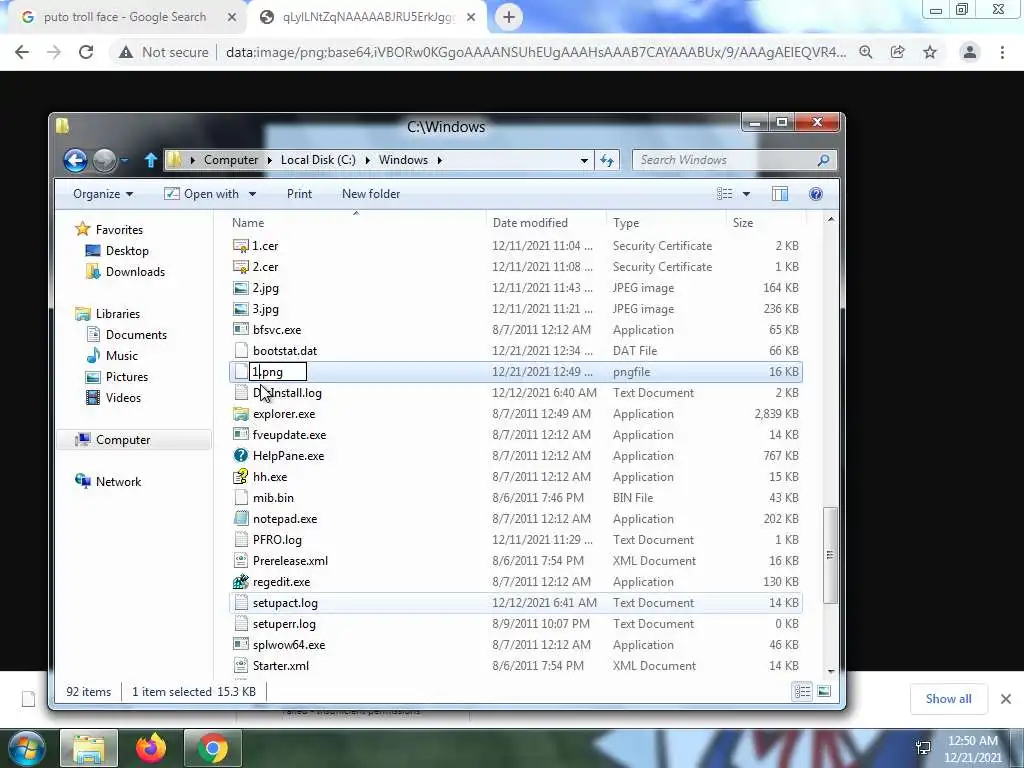This screenshot has width=1024, height=768.
Task: Open Firefox from taskbar
Action: pos(151,748)
